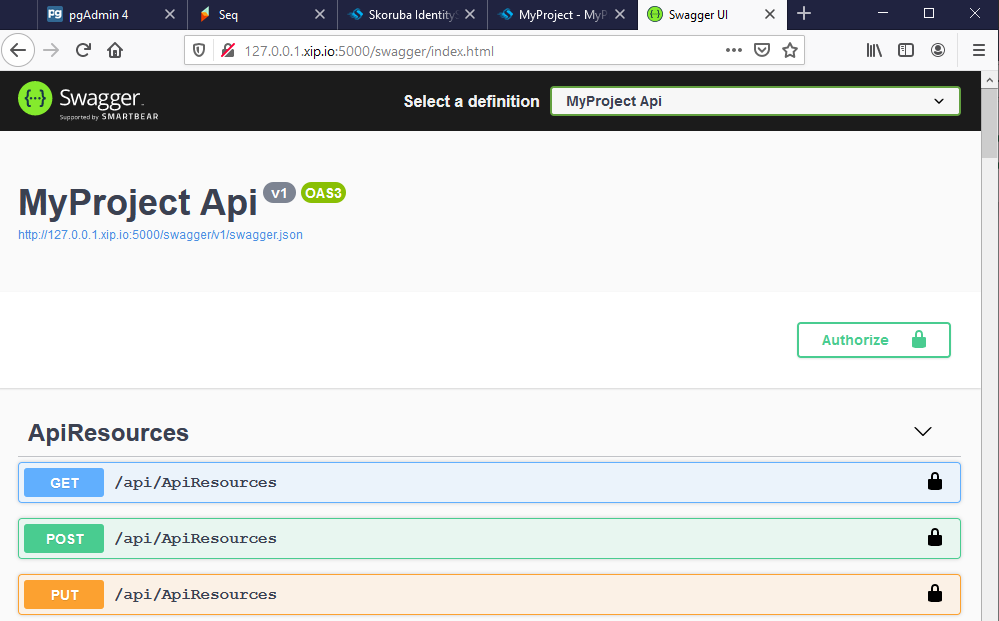Image resolution: width=999 pixels, height=621 pixels.
Task: Click the ApiResources section heading
Action: (108, 433)
